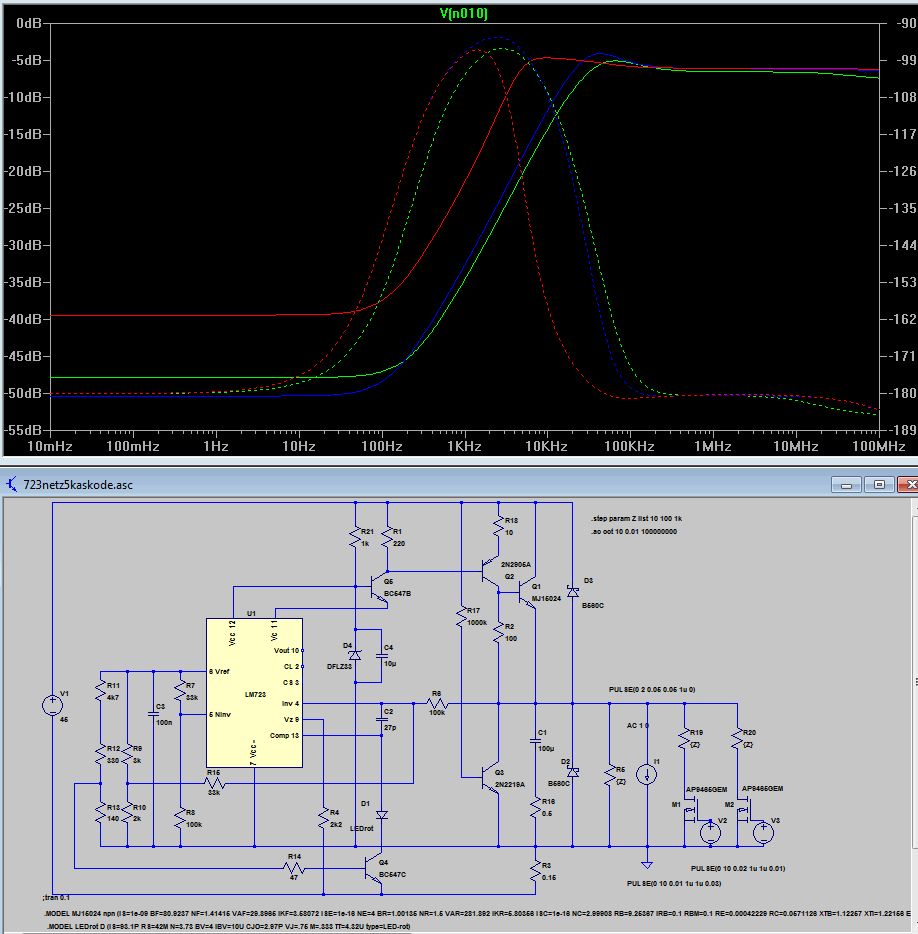Select resistor R18 symbol

499,527
